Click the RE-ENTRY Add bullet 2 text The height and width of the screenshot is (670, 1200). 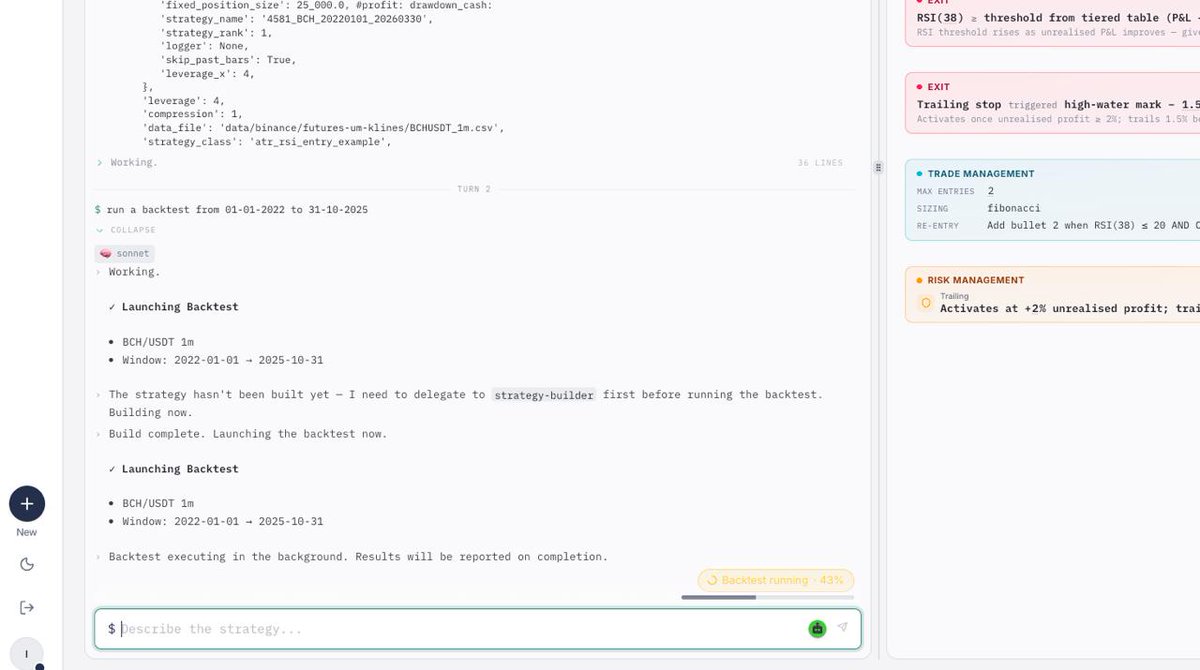point(1092,225)
